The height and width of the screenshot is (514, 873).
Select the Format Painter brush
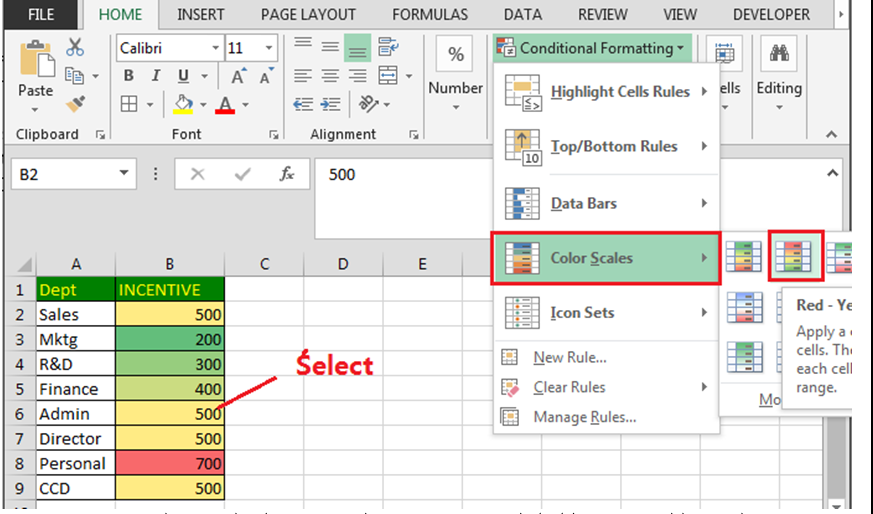(75, 104)
